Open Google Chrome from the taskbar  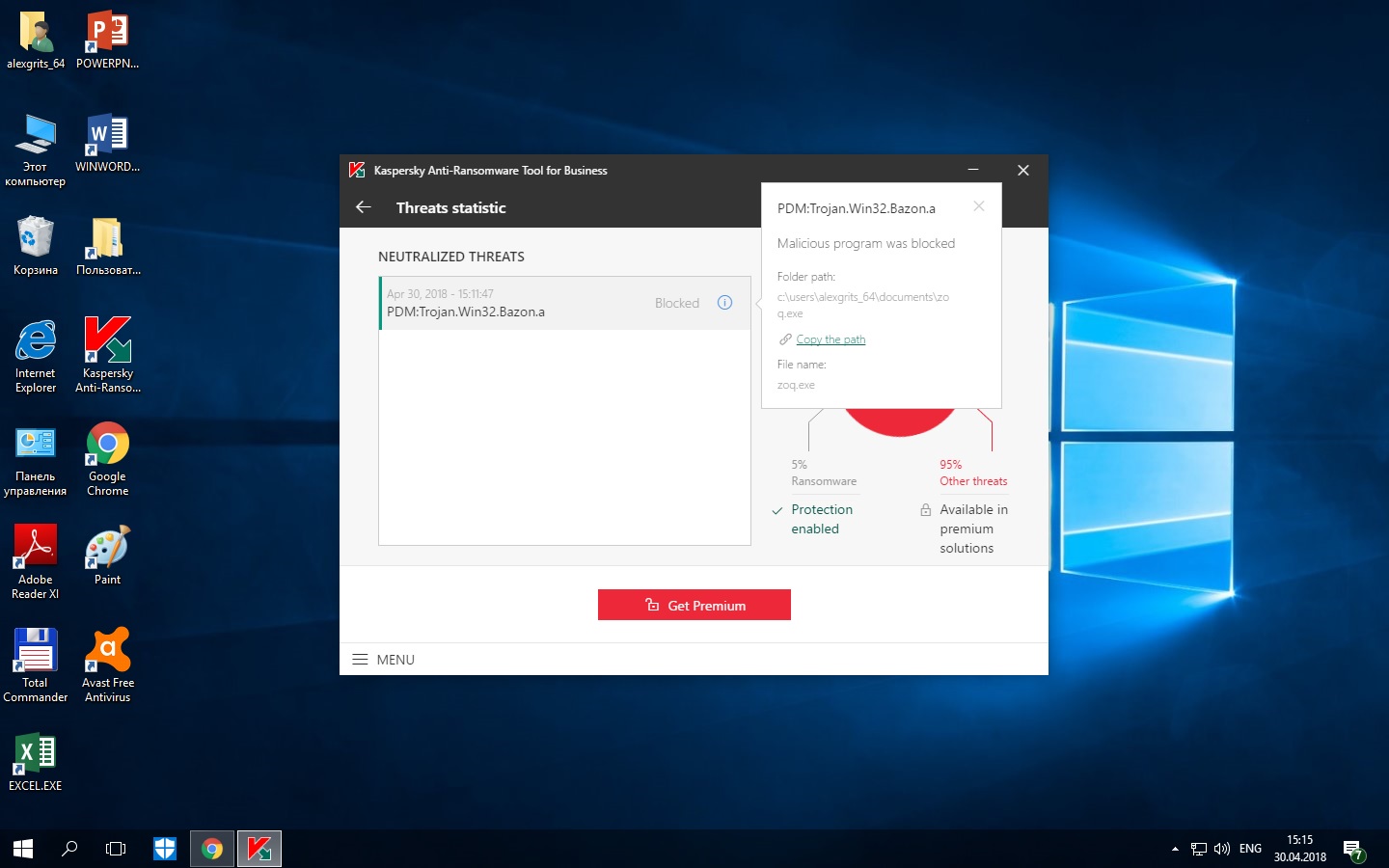point(212,849)
